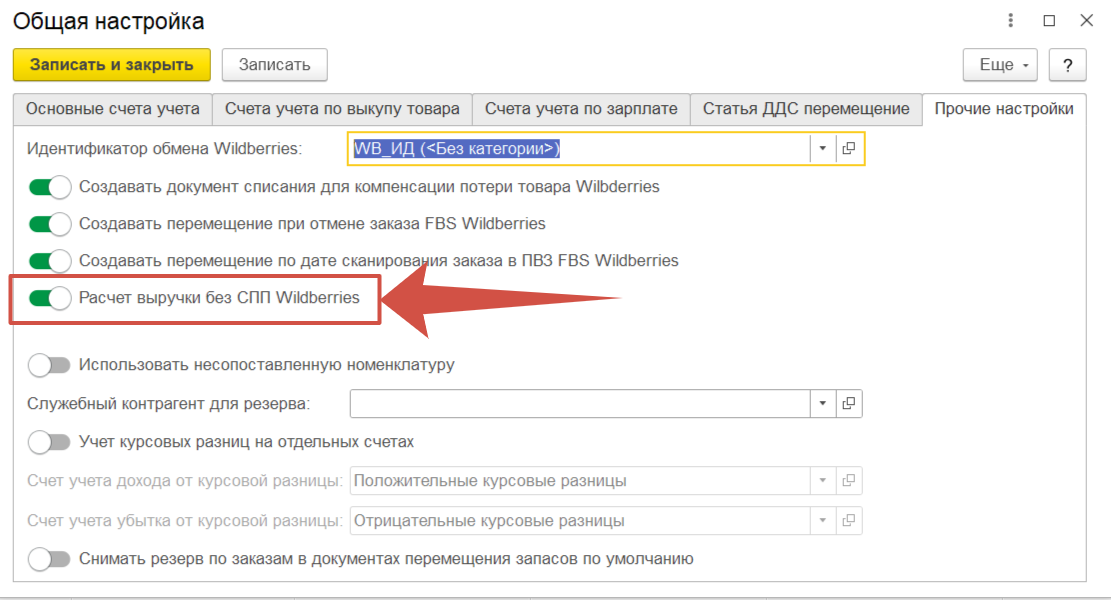Image resolution: width=1111 pixels, height=600 pixels.
Task: Expand the Служебный контрагент для резерва dropdown
Action: [x=823, y=404]
